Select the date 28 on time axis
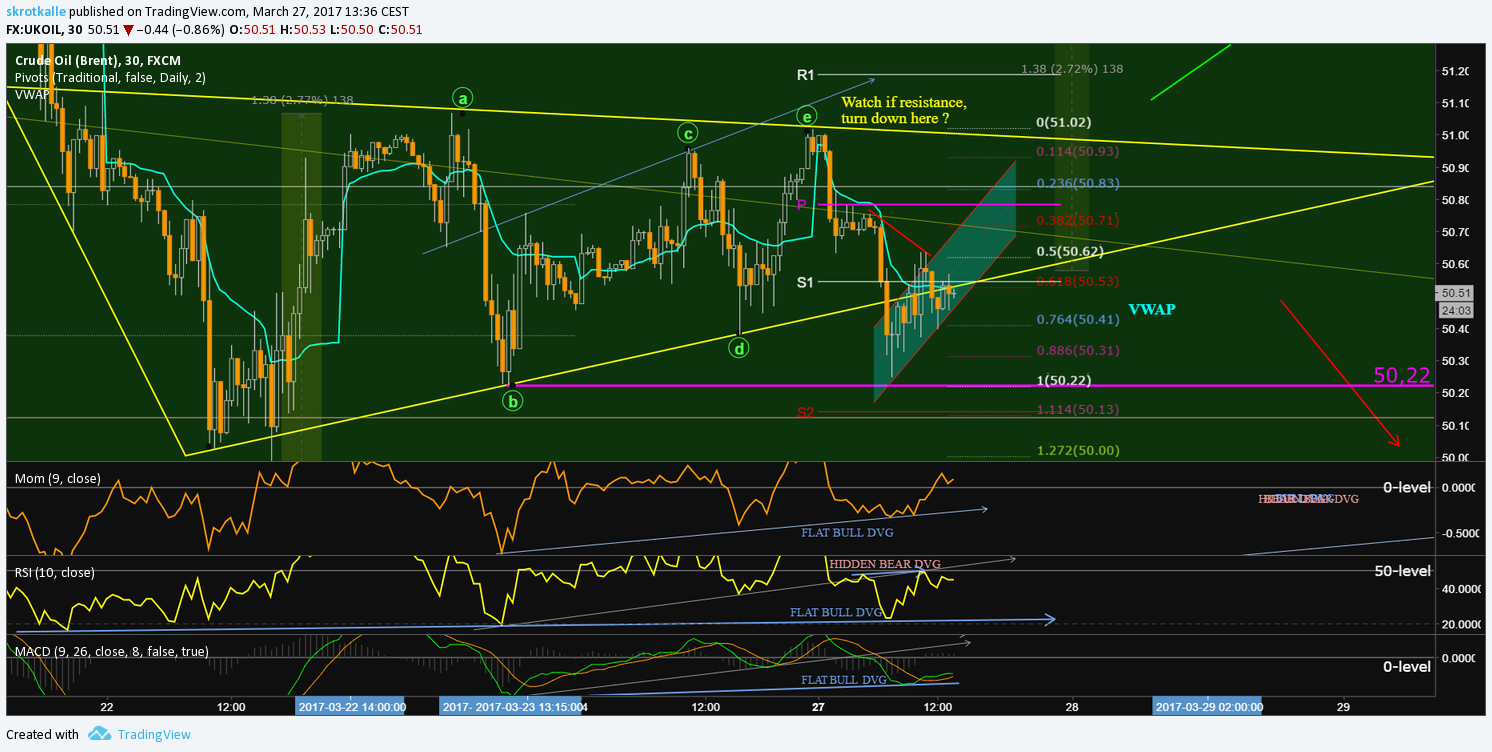This screenshot has width=1492, height=752. pyautogui.click(x=1073, y=707)
